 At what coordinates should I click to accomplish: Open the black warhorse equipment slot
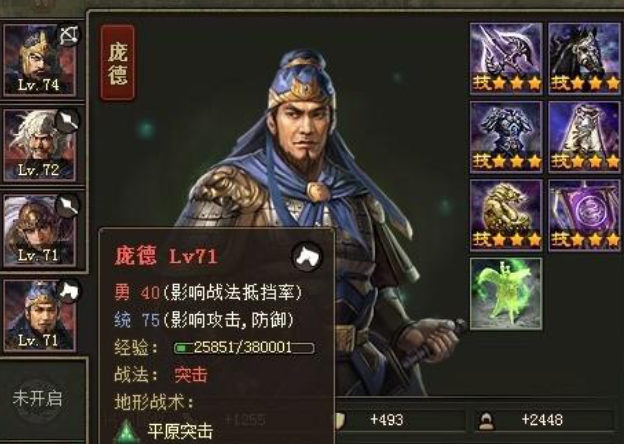[x=584, y=58]
